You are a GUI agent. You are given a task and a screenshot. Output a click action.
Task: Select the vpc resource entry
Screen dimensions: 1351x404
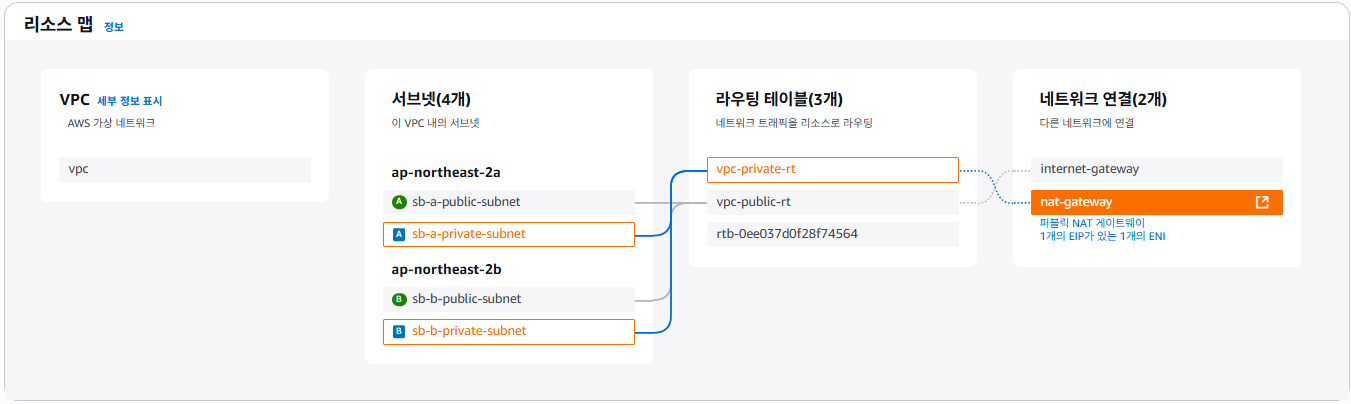click(x=185, y=170)
